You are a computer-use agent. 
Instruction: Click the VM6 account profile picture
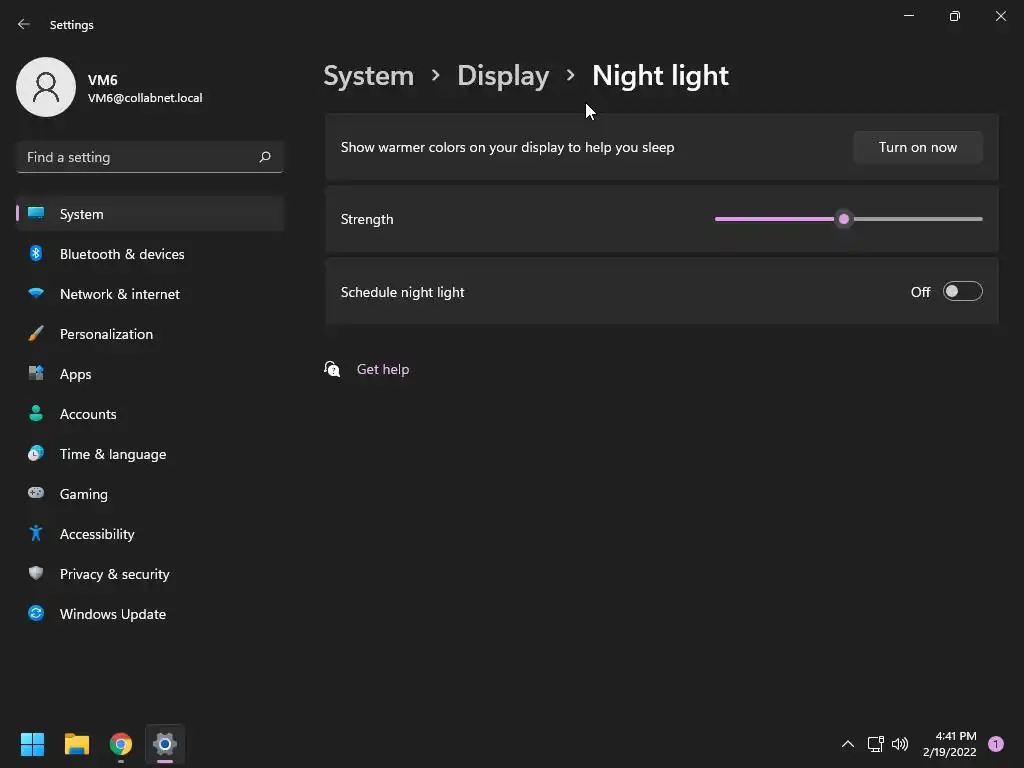pos(46,87)
